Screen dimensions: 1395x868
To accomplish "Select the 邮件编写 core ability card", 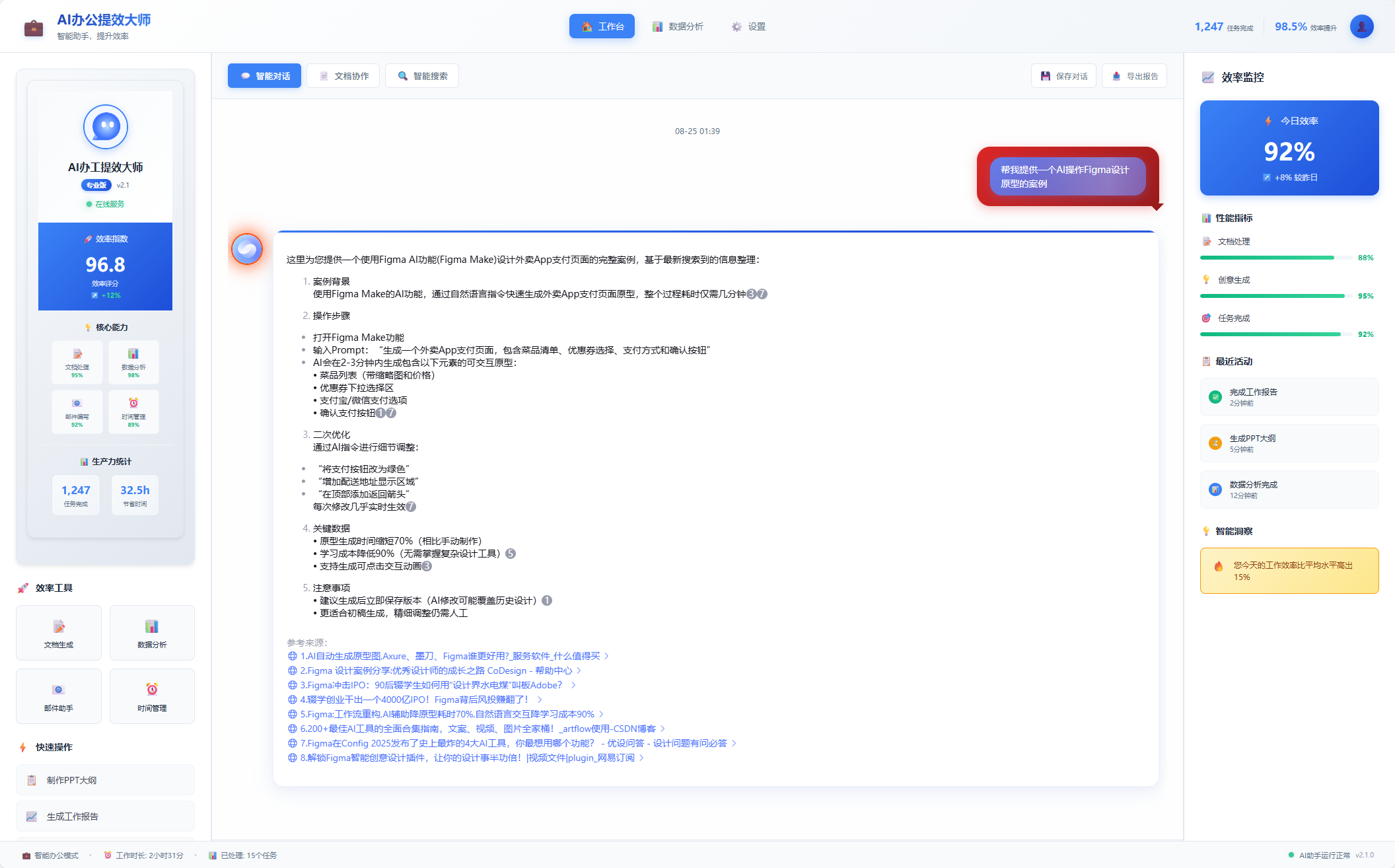I will [77, 412].
